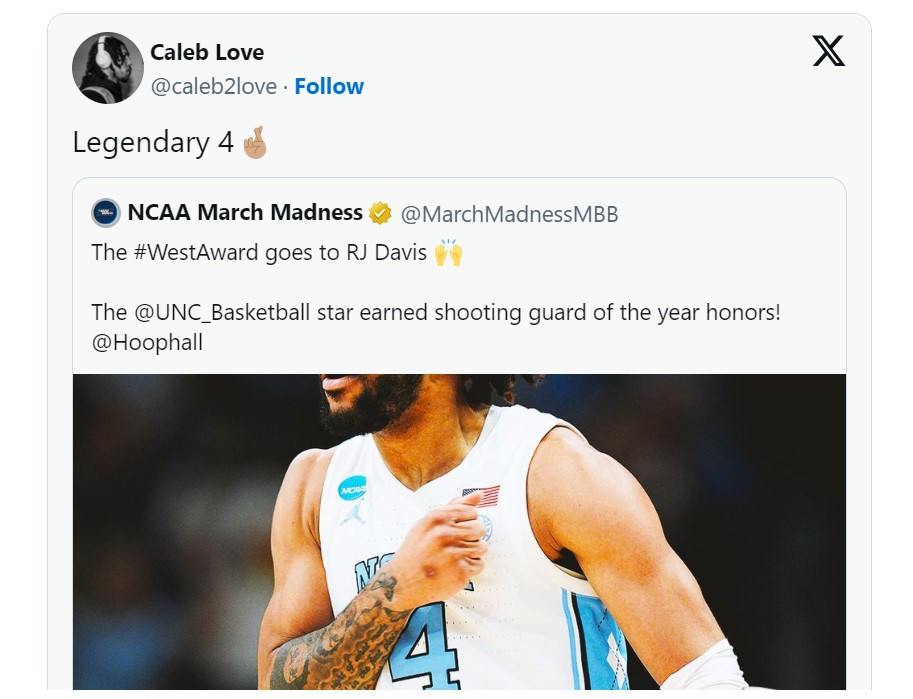The width and height of the screenshot is (913, 699).
Task: Click the "Legendary 4" tweet text
Action: click(x=154, y=143)
